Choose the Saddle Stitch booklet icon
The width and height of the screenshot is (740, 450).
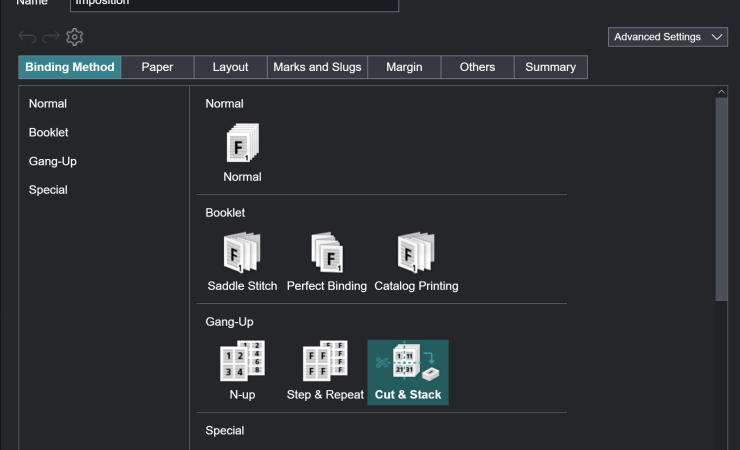242,254
